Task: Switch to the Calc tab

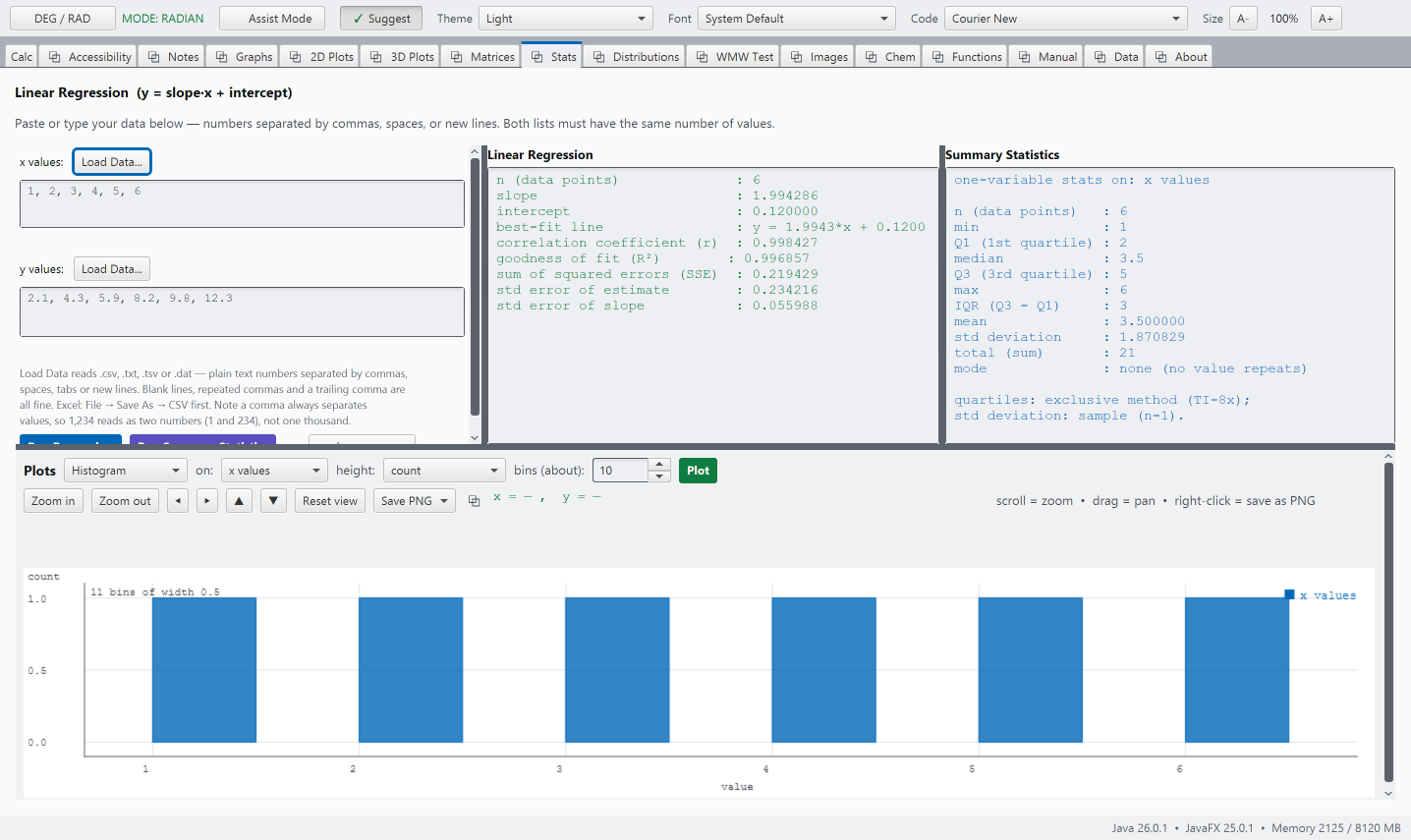Action: (x=22, y=57)
